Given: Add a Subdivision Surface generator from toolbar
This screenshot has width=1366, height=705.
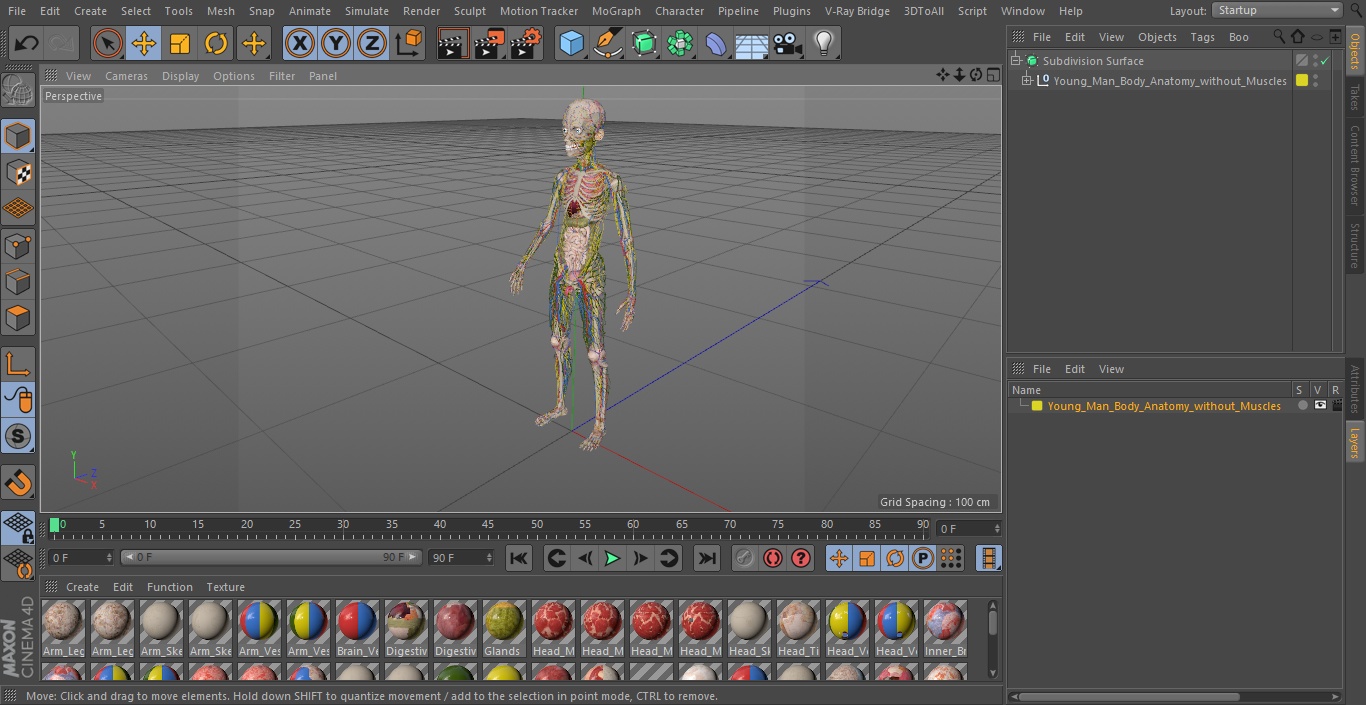Looking at the screenshot, I should [x=644, y=43].
